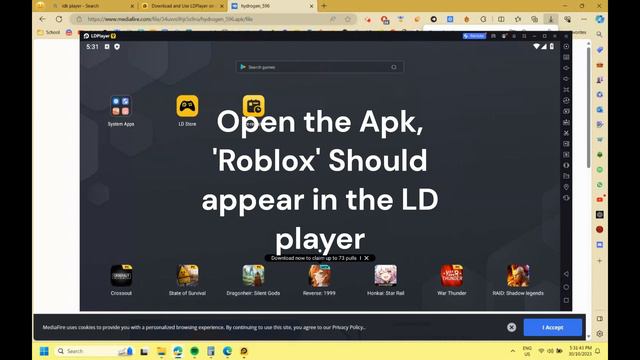
Task: Open LDPlayer from the taskbar
Action: point(244,351)
